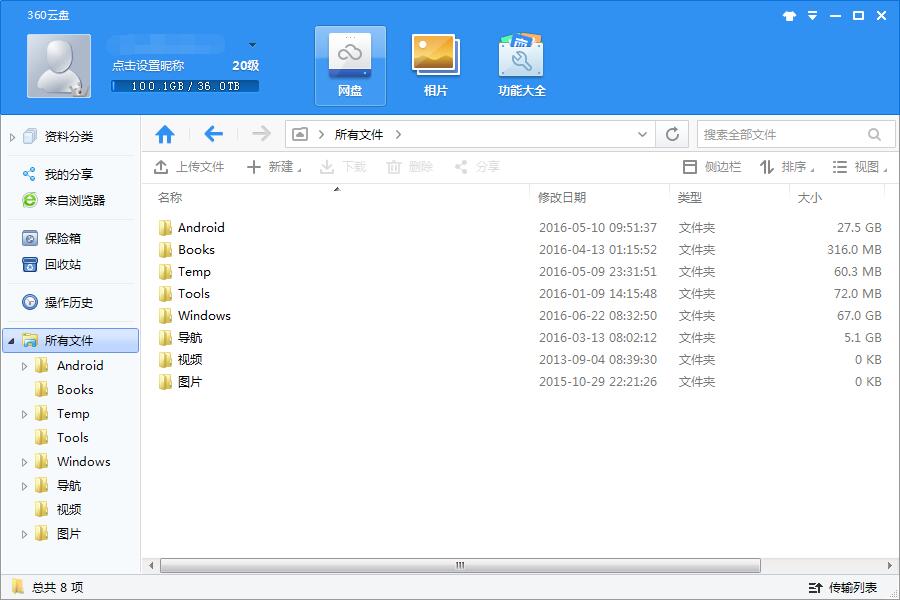Click the storage usage bar 100.1GB/36.0TB
Image resolution: width=900 pixels, height=600 pixels.
185,86
